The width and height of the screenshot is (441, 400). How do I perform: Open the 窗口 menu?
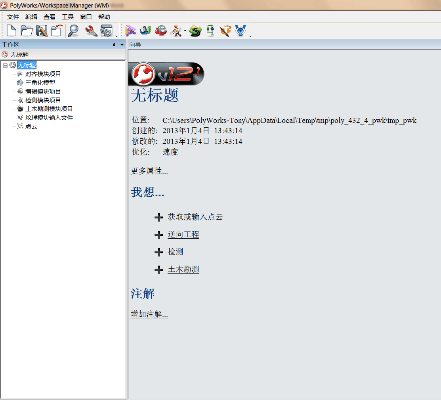[86, 17]
